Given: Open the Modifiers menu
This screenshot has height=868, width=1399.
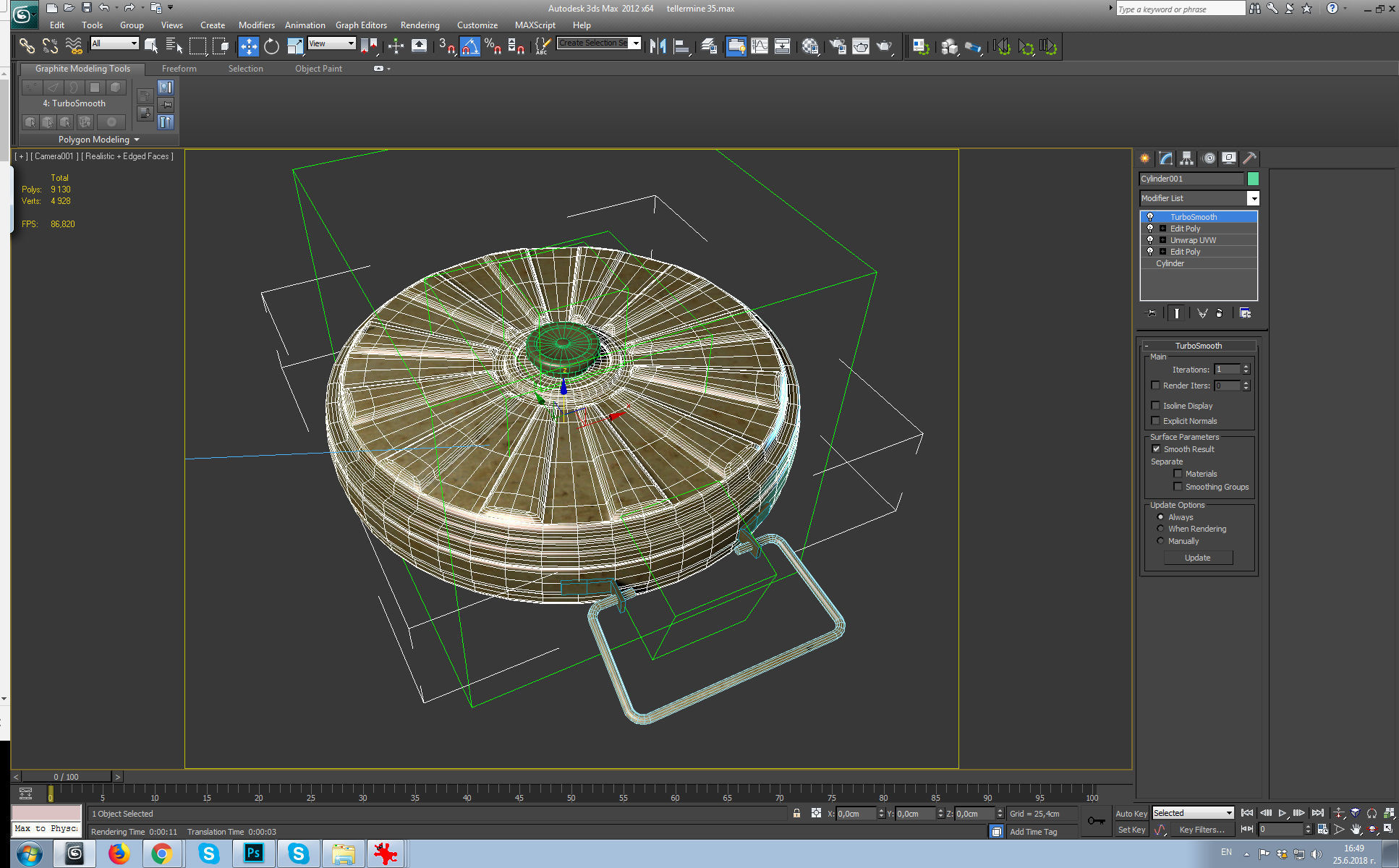Looking at the screenshot, I should pyautogui.click(x=256, y=25).
